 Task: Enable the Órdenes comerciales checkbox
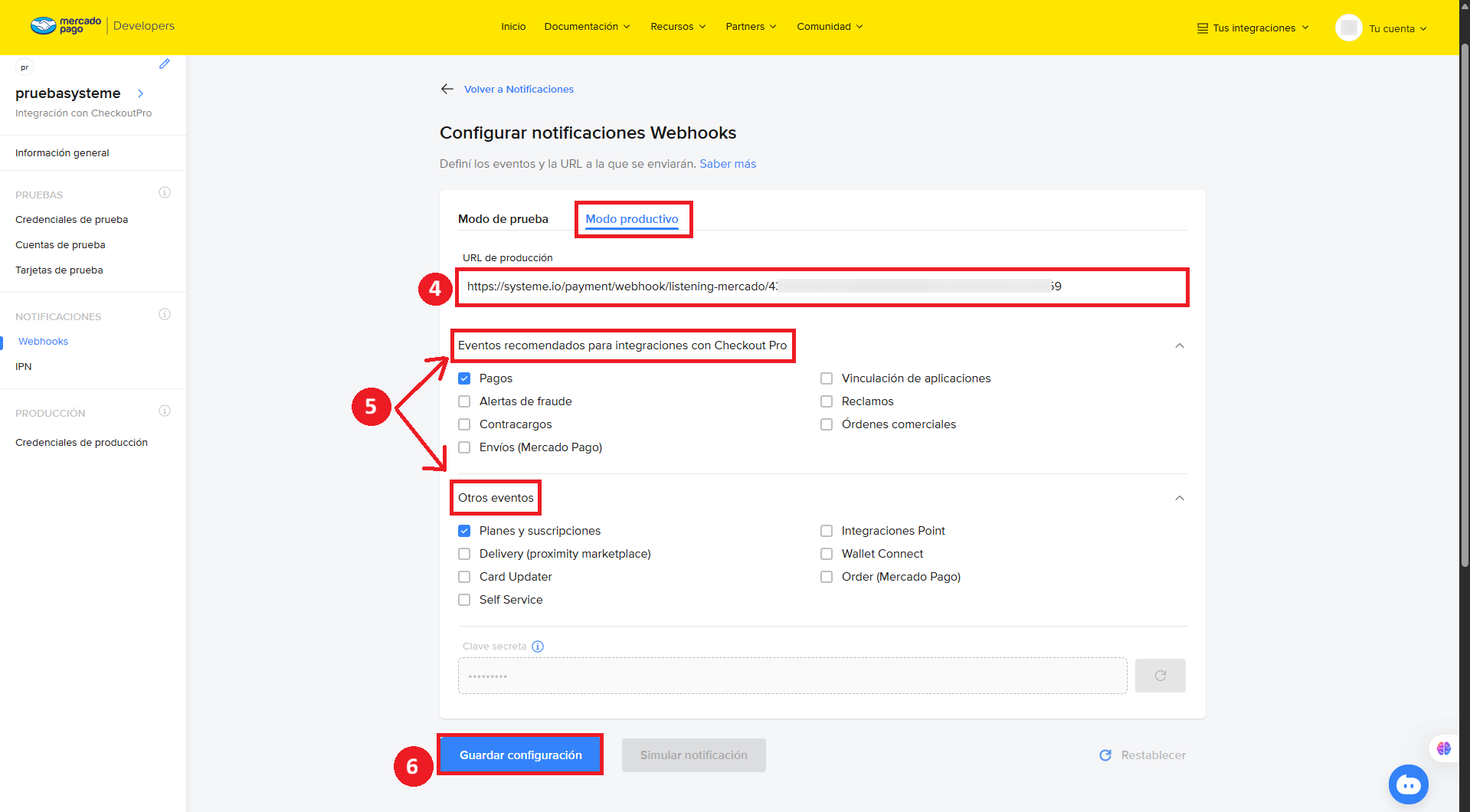pyautogui.click(x=827, y=424)
